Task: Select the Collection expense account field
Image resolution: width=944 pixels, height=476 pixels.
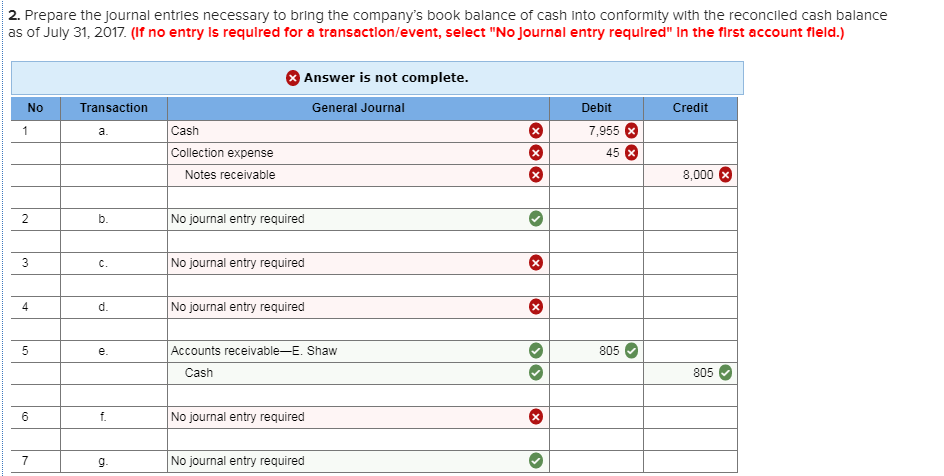Action: click(x=358, y=153)
